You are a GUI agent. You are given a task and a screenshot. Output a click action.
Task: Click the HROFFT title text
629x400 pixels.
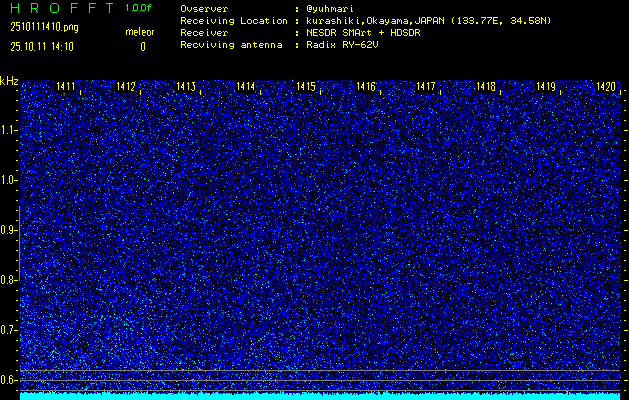61,8
